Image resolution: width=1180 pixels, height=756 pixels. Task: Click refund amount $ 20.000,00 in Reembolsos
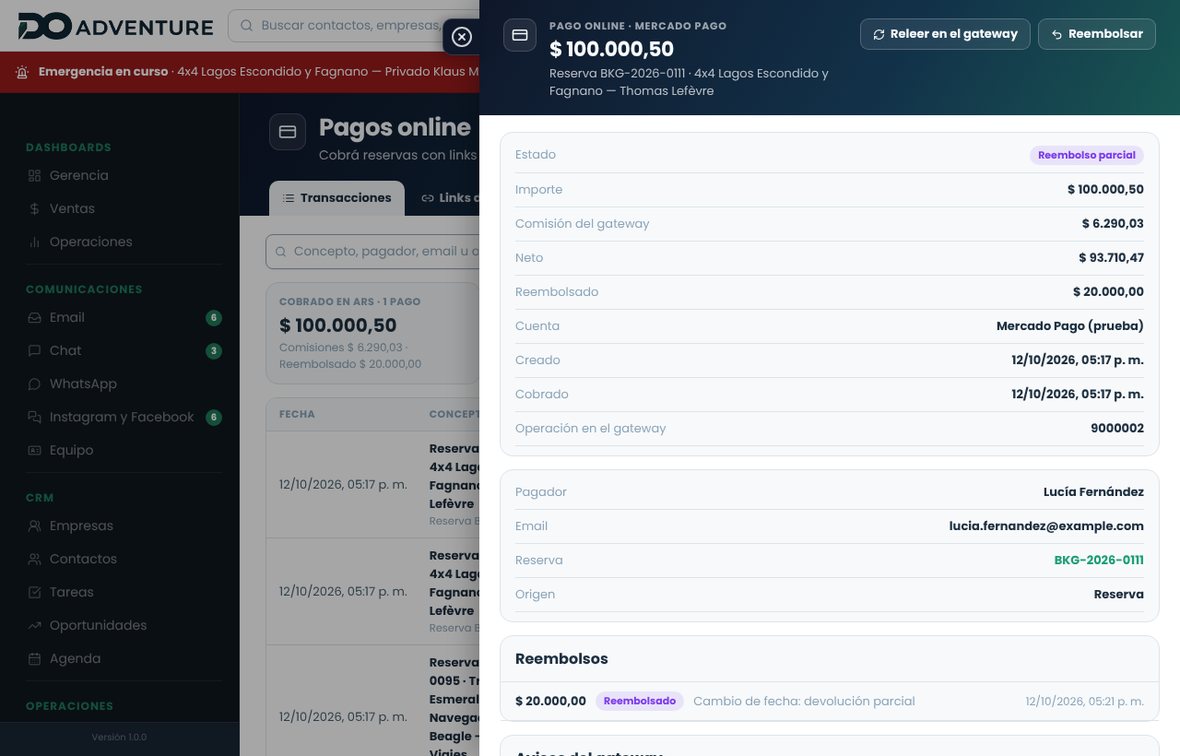click(550, 701)
